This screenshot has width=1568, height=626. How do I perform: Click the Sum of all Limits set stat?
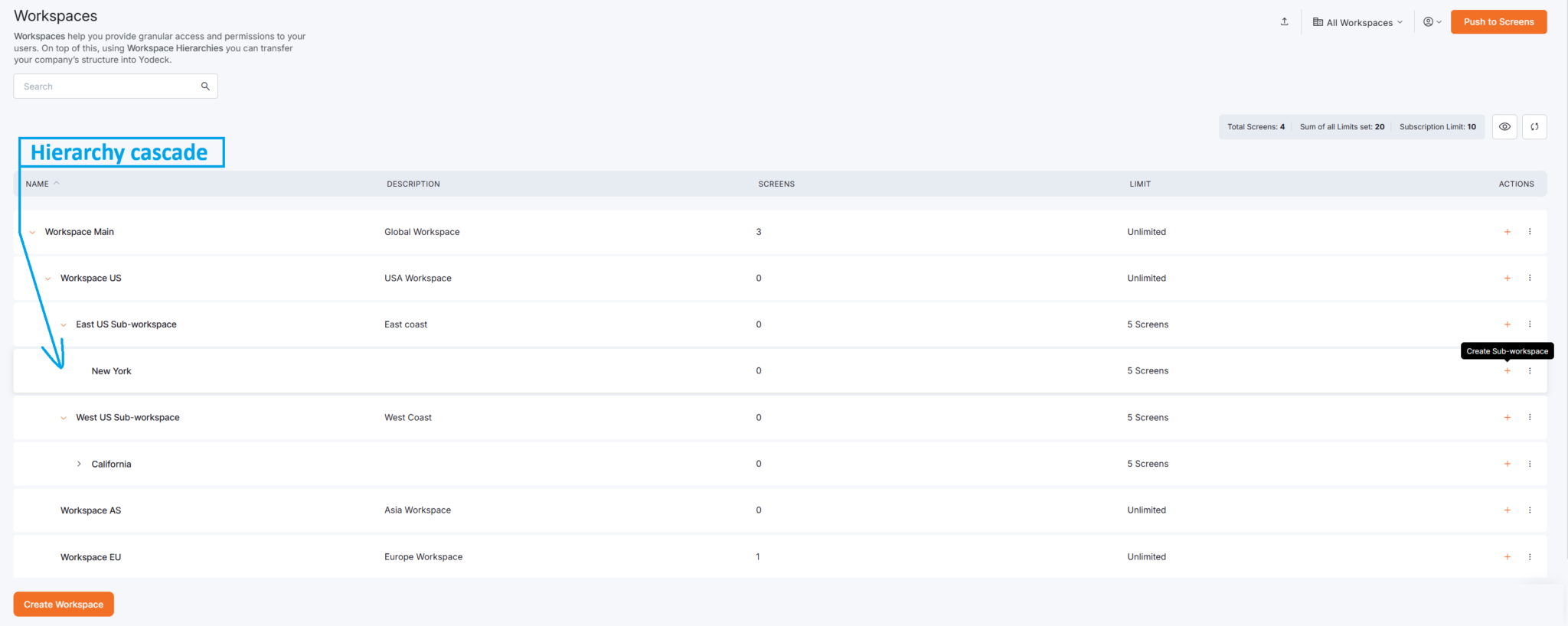point(1341,127)
